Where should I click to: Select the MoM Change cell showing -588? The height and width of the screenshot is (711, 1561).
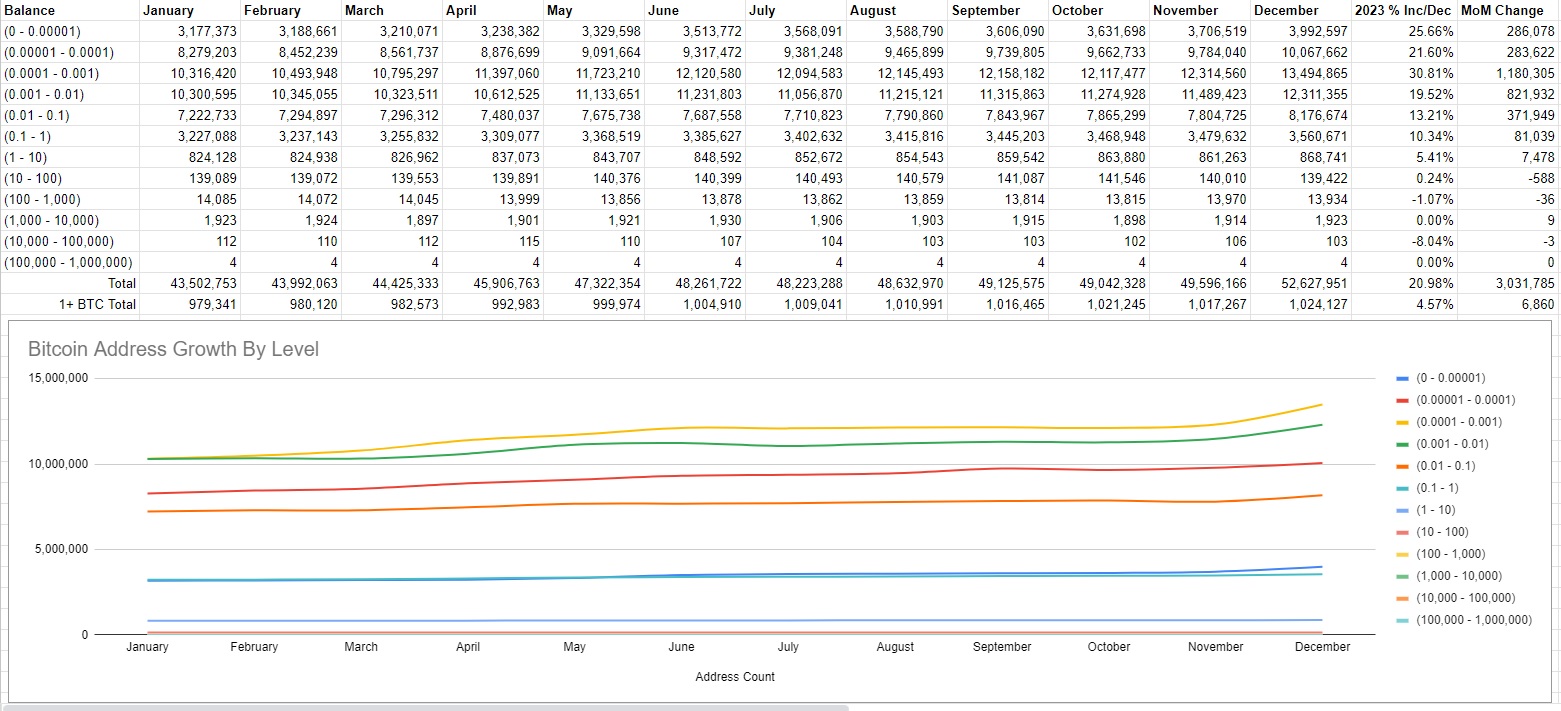coord(1536,178)
